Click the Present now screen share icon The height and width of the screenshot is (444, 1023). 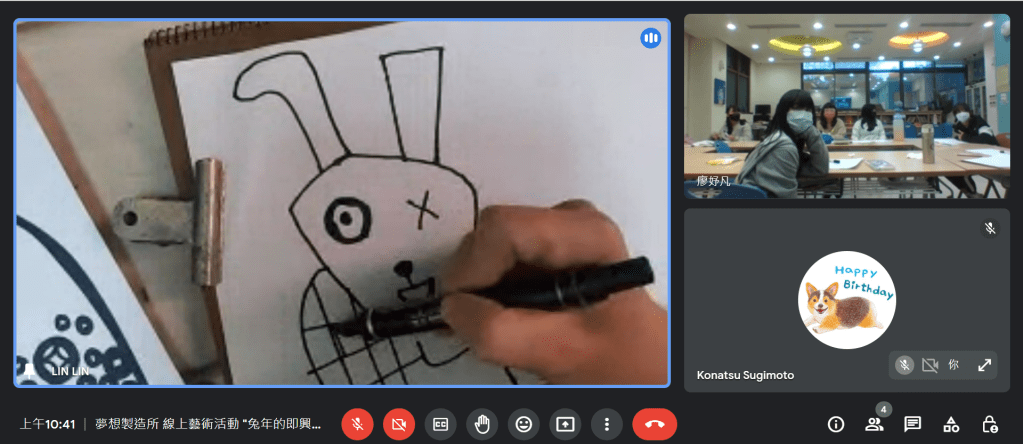click(x=565, y=424)
